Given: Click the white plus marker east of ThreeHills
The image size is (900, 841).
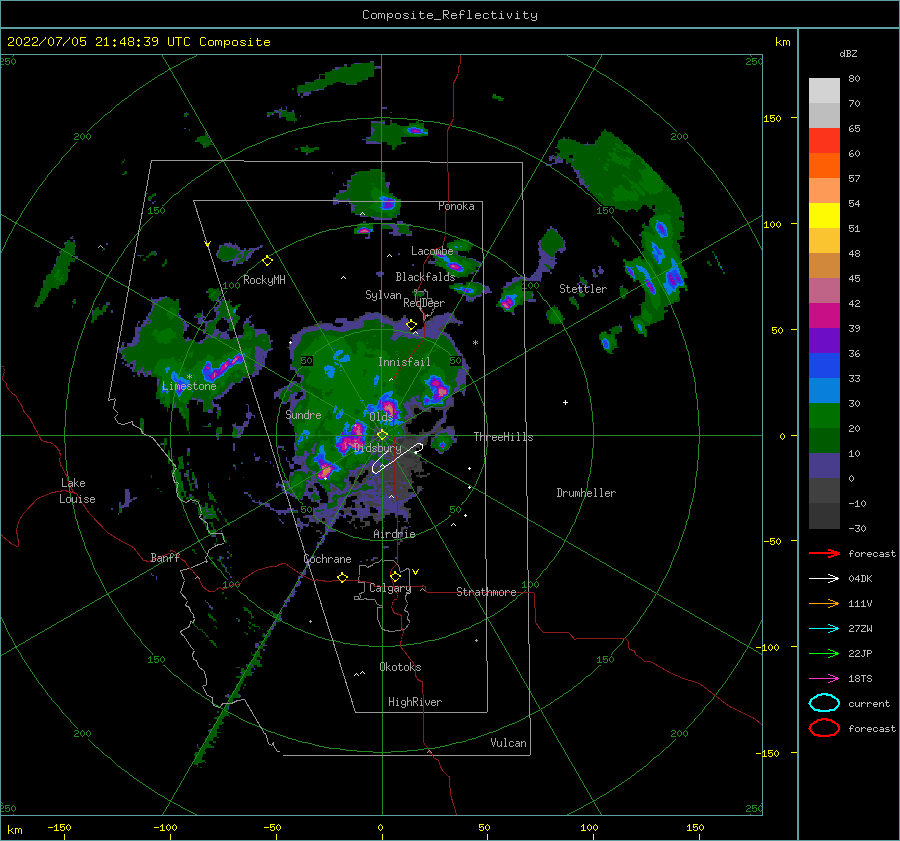Looking at the screenshot, I should 565,402.
